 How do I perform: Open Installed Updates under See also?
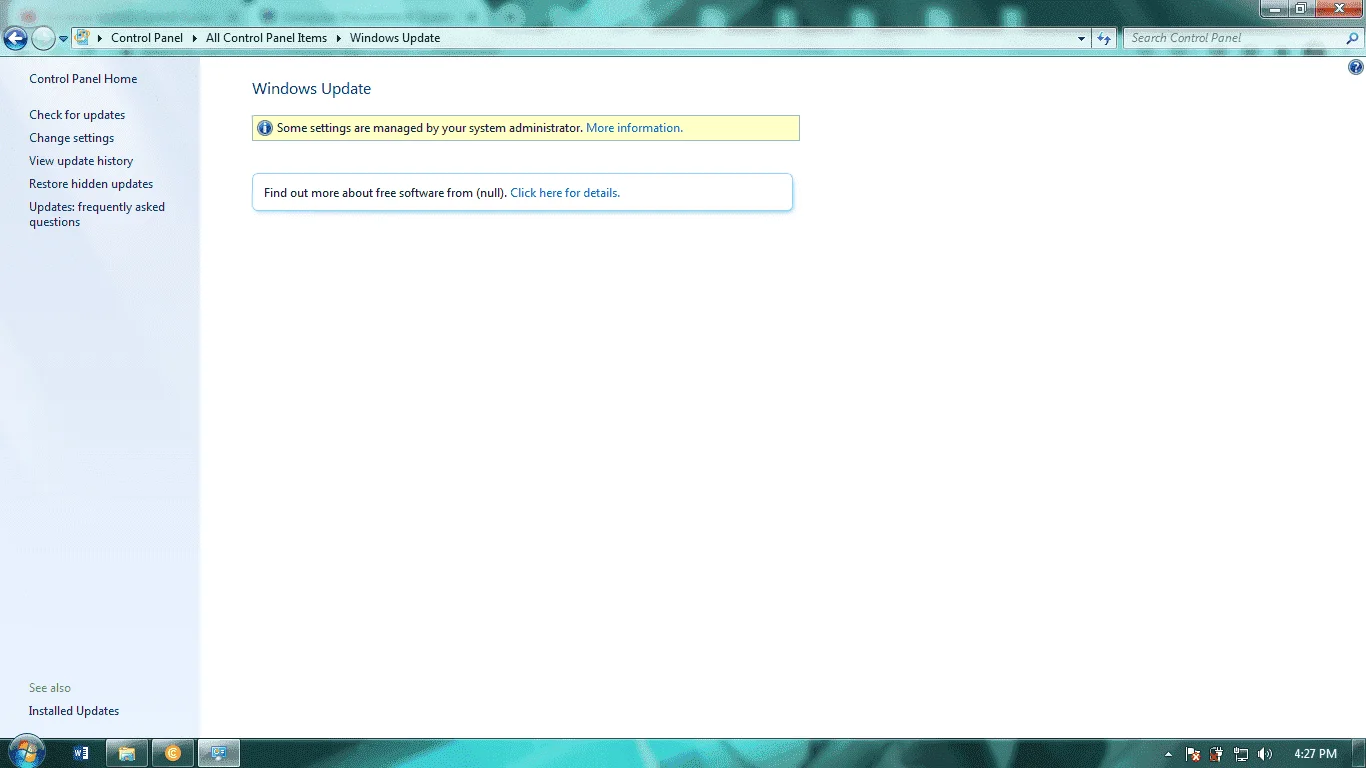tap(74, 711)
